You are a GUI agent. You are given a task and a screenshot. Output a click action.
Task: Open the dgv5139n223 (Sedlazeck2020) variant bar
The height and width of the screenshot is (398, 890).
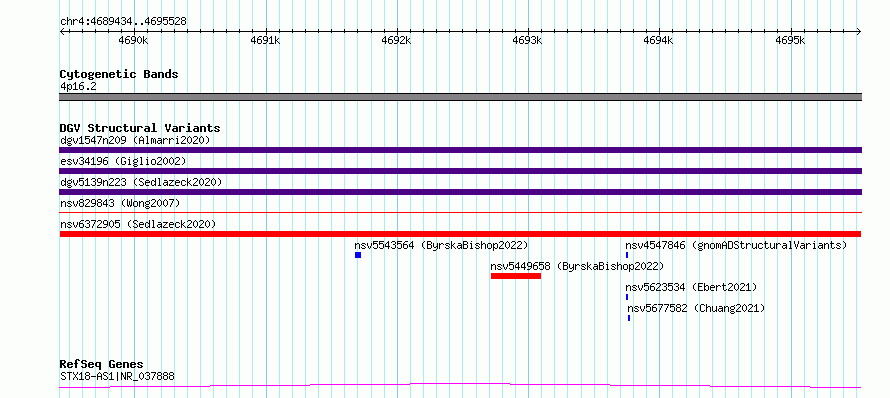(x=460, y=192)
